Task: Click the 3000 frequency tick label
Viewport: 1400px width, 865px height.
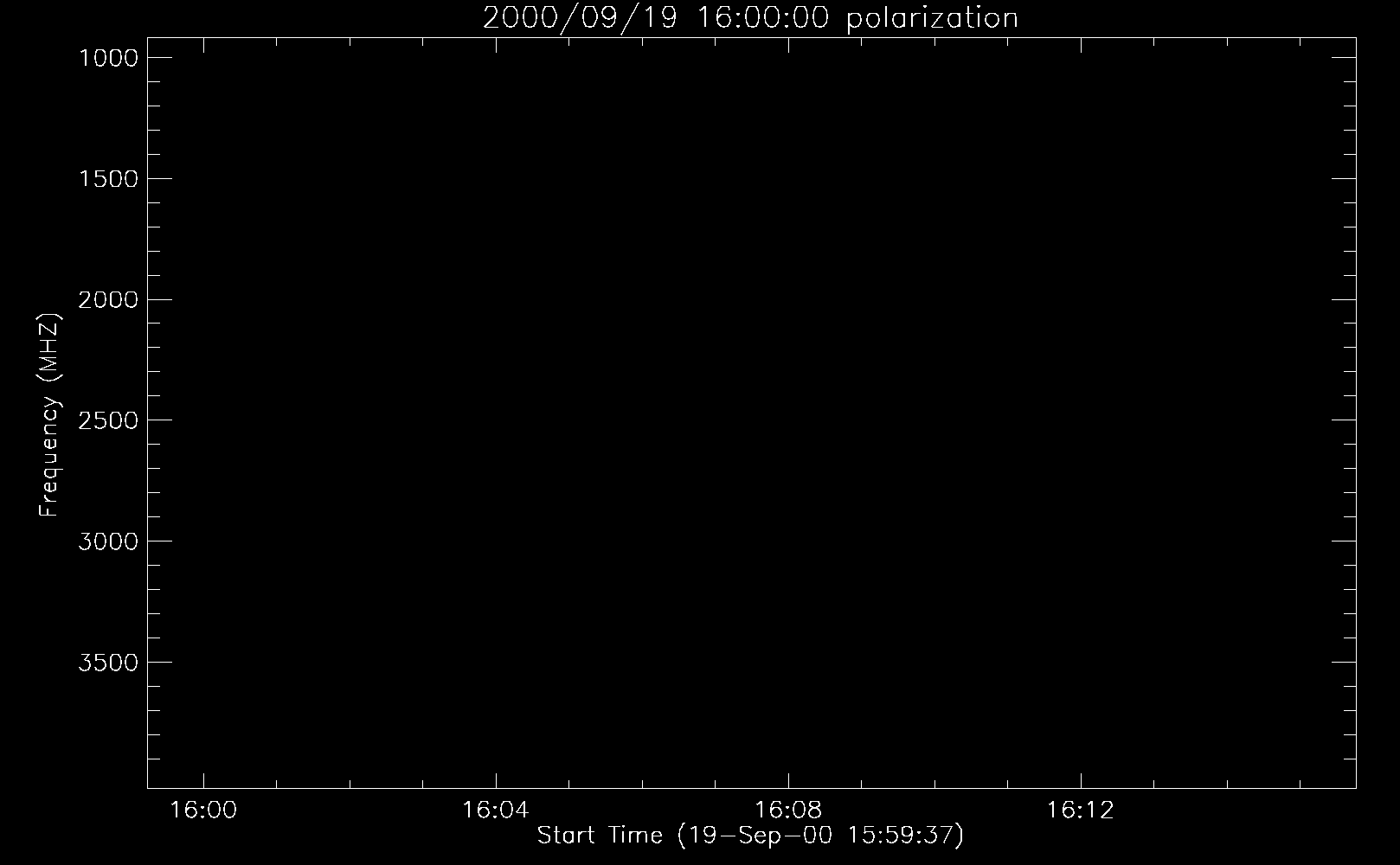Action: pyautogui.click(x=108, y=542)
